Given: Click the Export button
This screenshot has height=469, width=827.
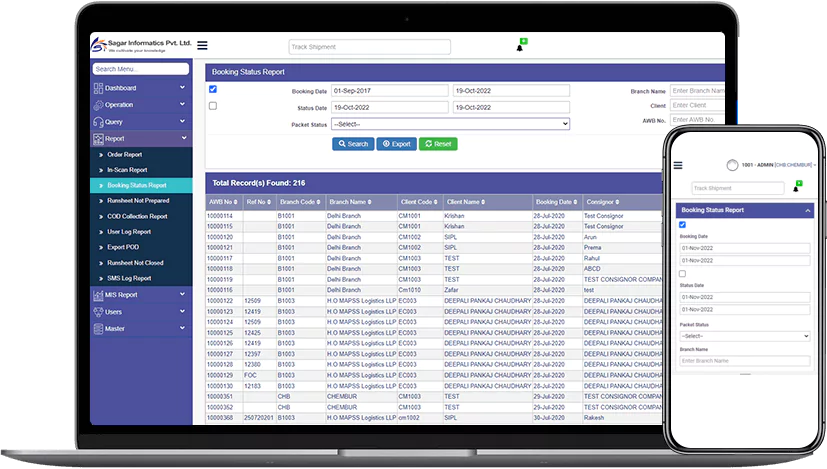Looking at the screenshot, I should (397, 144).
